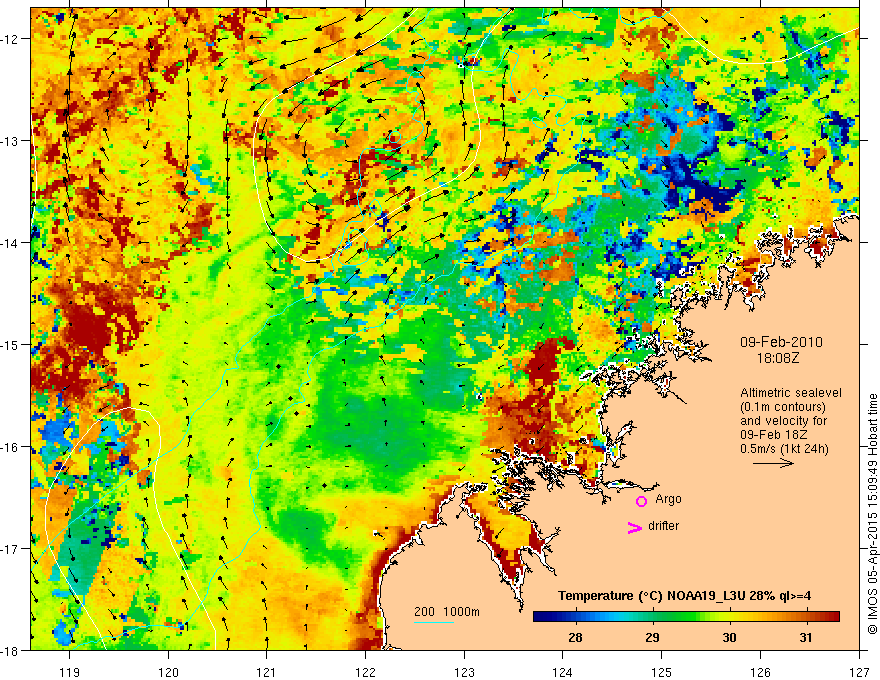Click the dark red end of temperature scale

(833, 617)
